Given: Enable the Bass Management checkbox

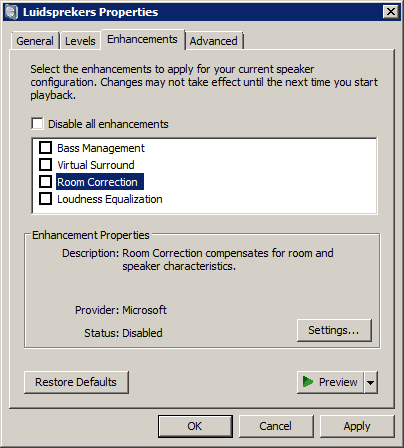Looking at the screenshot, I should [45, 148].
